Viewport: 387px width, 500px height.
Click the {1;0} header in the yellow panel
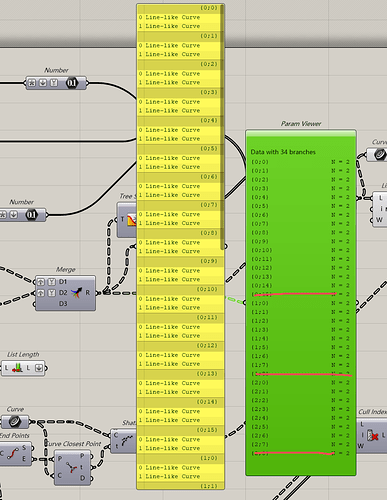pos(179,458)
